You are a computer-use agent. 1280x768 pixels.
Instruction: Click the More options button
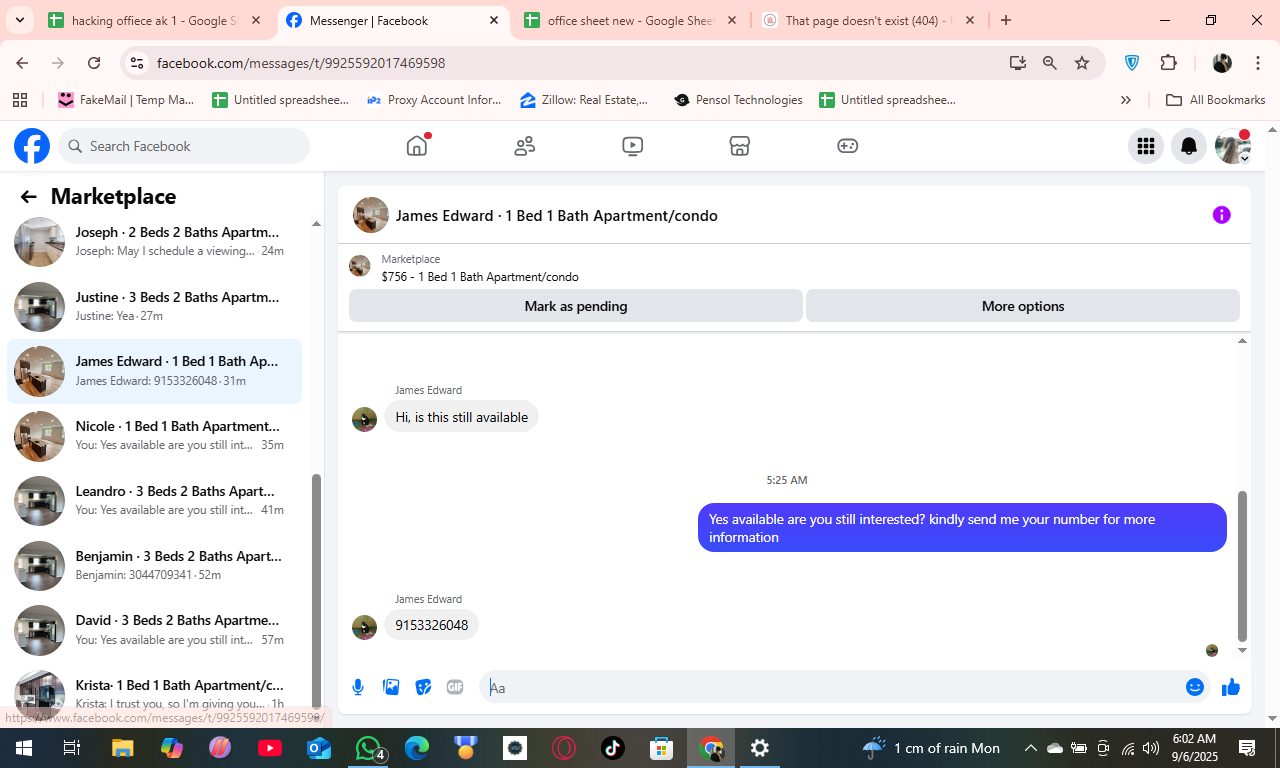tap(1023, 306)
